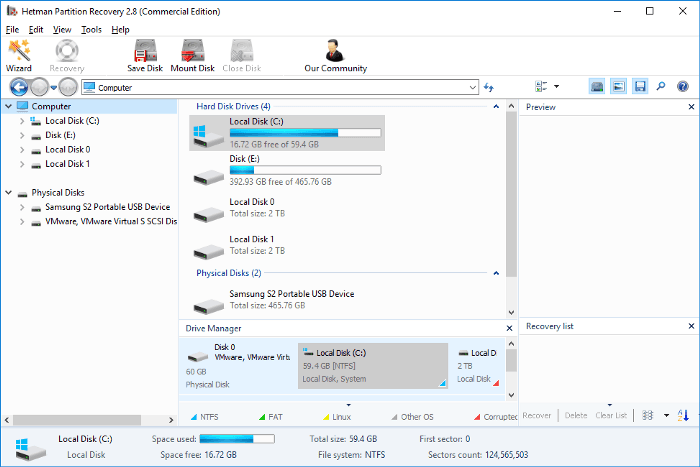Image resolution: width=700 pixels, height=467 pixels.
Task: Click the refresh icon beside address bar
Action: click(489, 87)
